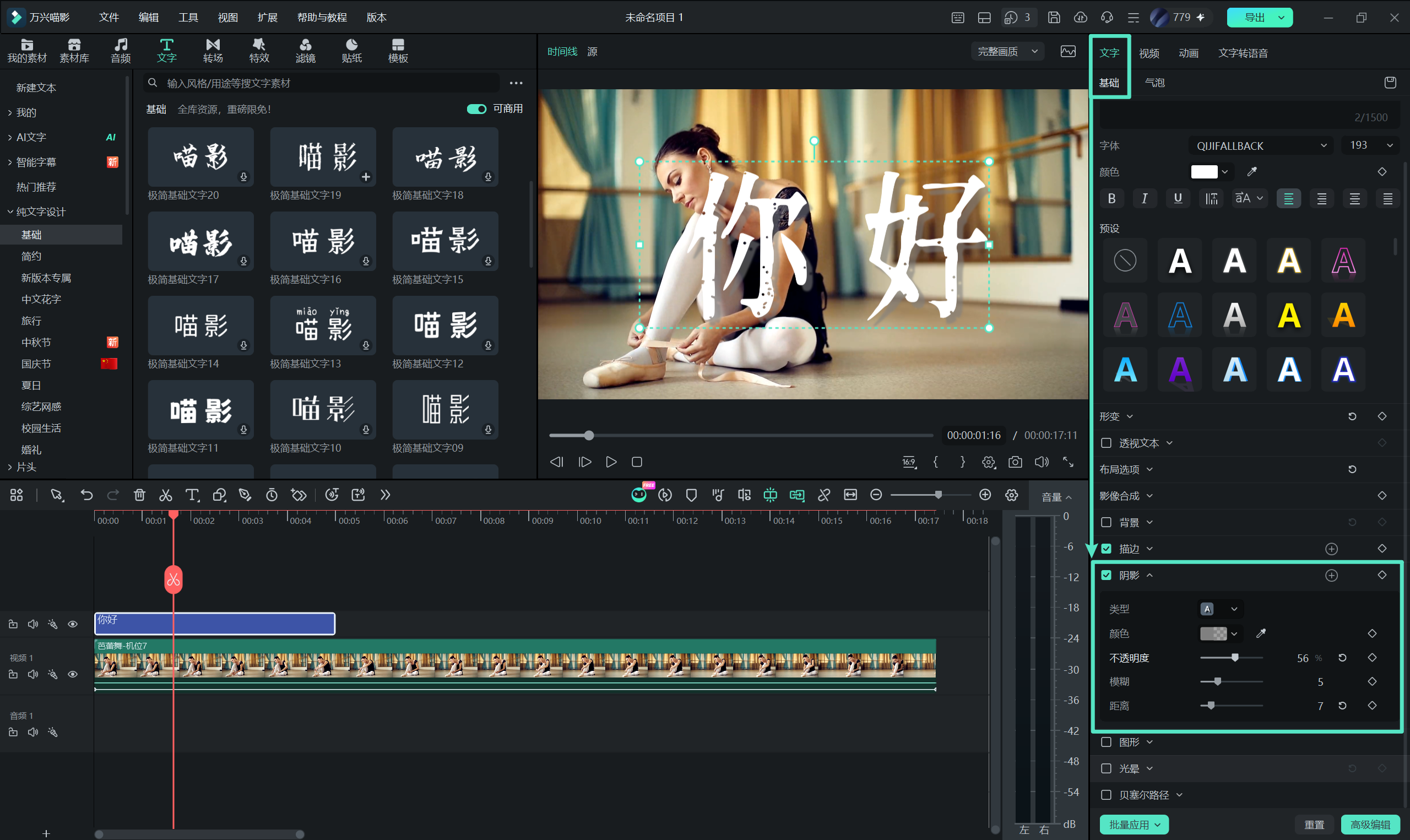This screenshot has height=840, width=1410.
Task: Open the 转场 transitions panel
Action: click(213, 51)
